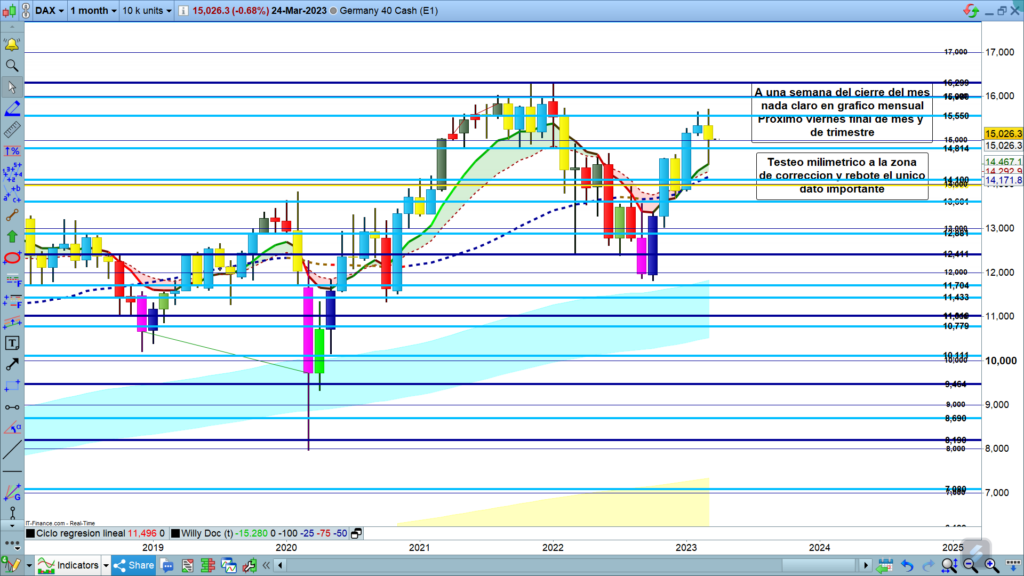Open the 10 k units dropdown
Viewport: 1024px width, 576px height.
point(144,11)
